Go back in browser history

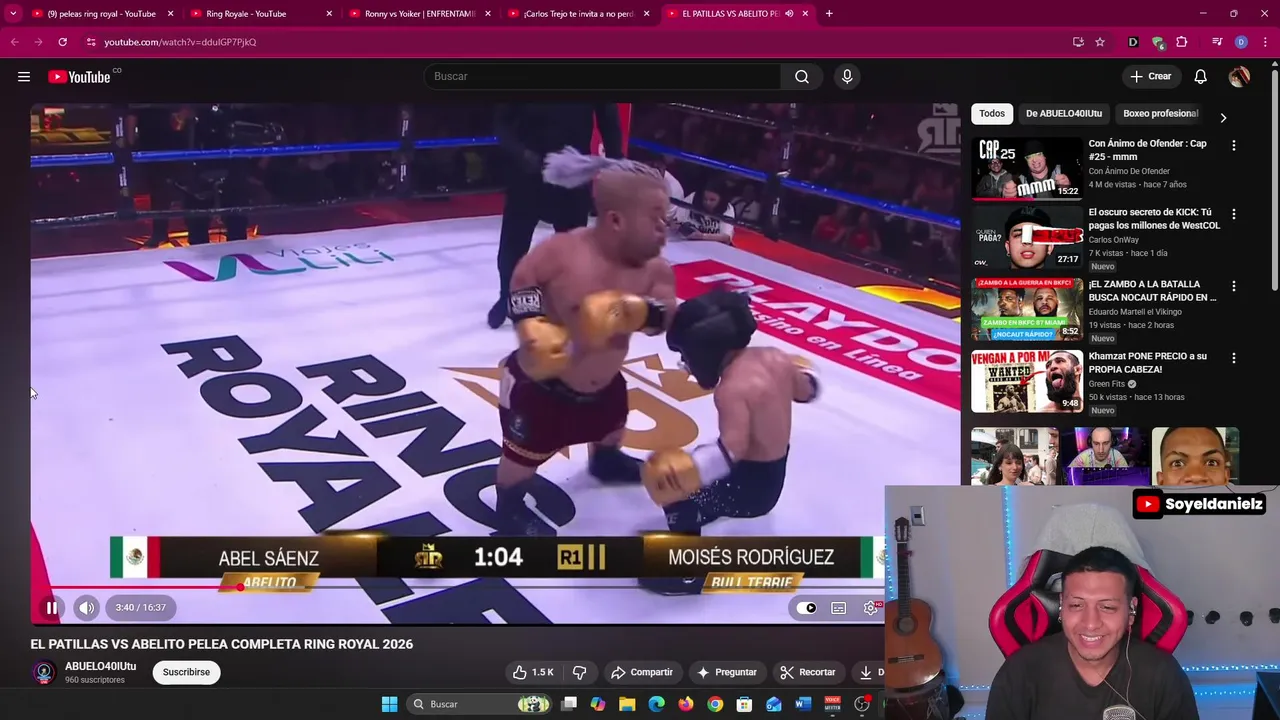coord(14,42)
